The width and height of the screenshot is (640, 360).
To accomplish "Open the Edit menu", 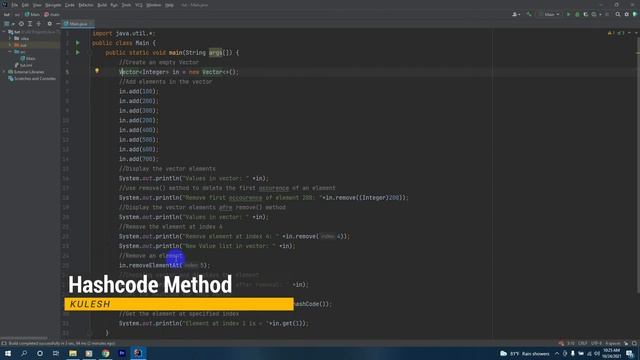I will point(25,5).
